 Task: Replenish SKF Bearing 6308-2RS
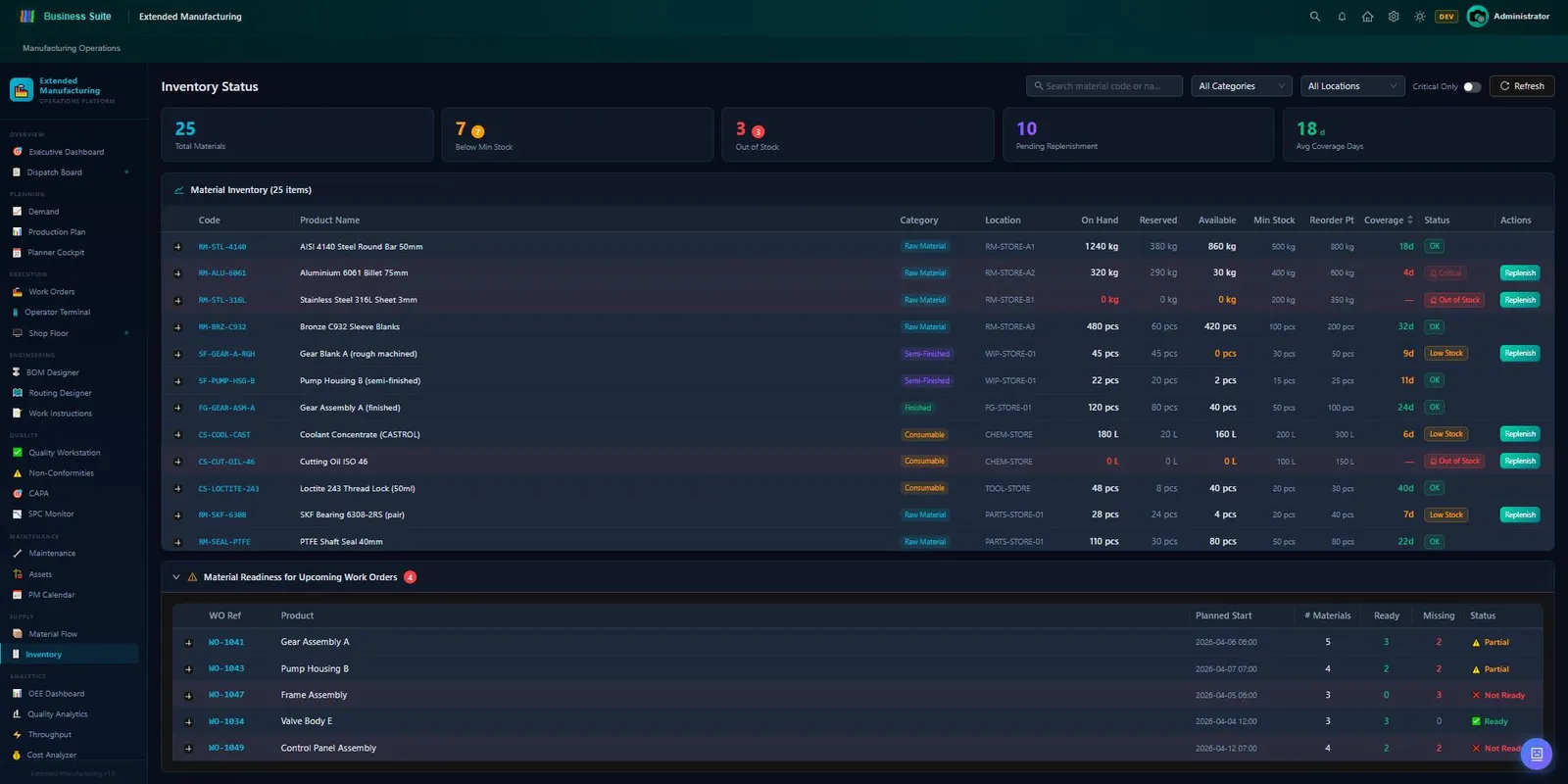pos(1520,514)
